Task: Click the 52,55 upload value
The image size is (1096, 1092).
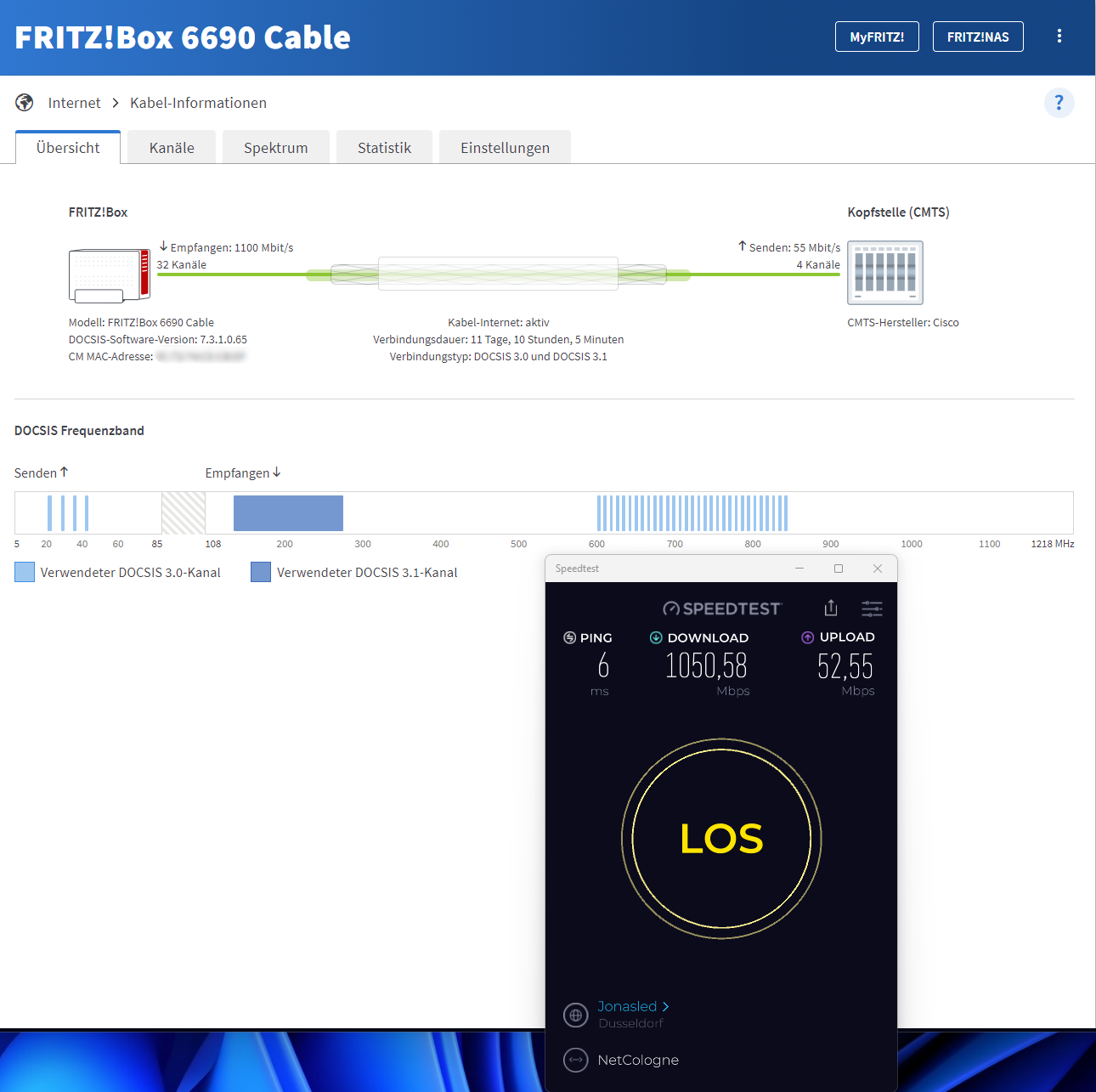Action: coord(845,665)
